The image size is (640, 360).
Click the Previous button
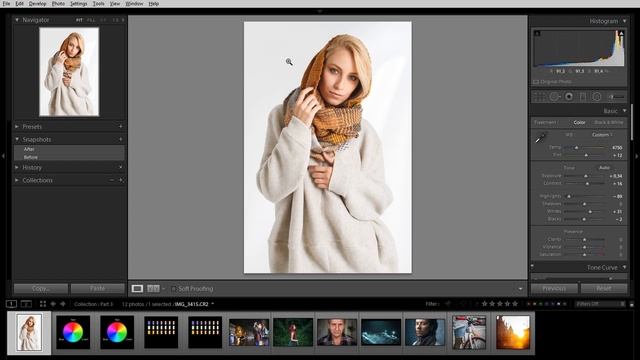(554, 289)
